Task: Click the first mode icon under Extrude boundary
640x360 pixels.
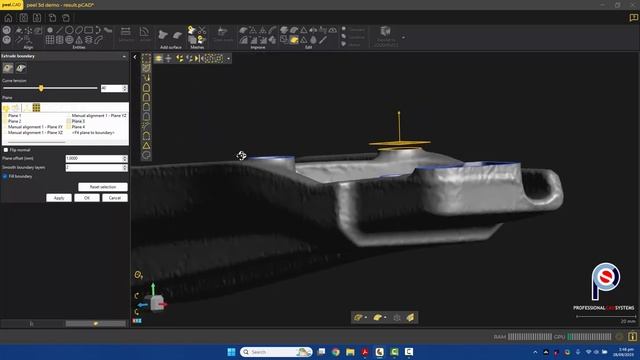Action: (8, 68)
